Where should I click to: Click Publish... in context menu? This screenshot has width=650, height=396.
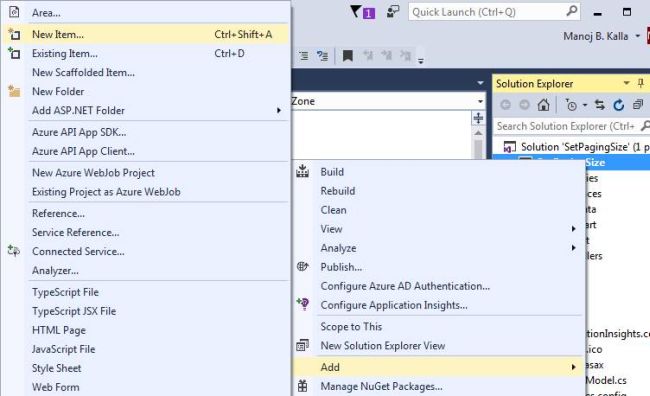pos(439,267)
